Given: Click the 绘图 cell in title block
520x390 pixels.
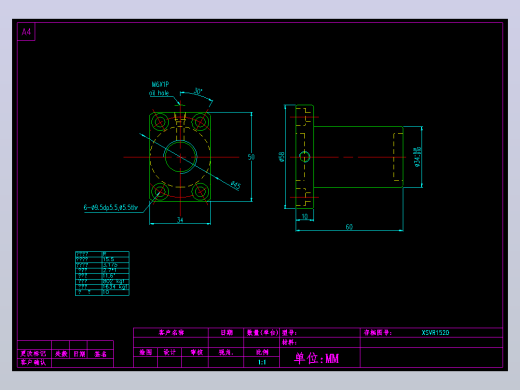Looking at the screenshot, I should [x=145, y=352].
